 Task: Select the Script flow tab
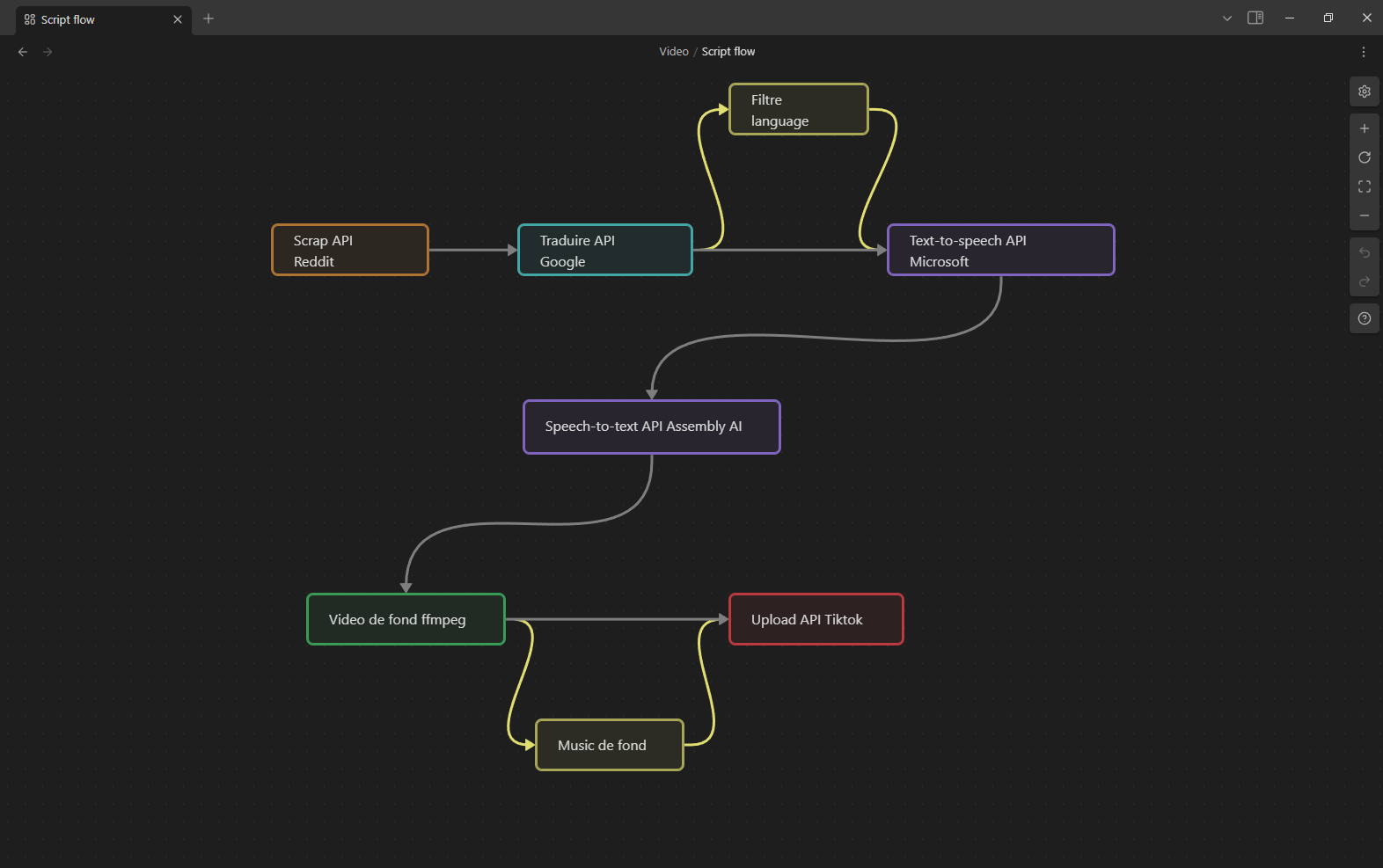coord(104,19)
